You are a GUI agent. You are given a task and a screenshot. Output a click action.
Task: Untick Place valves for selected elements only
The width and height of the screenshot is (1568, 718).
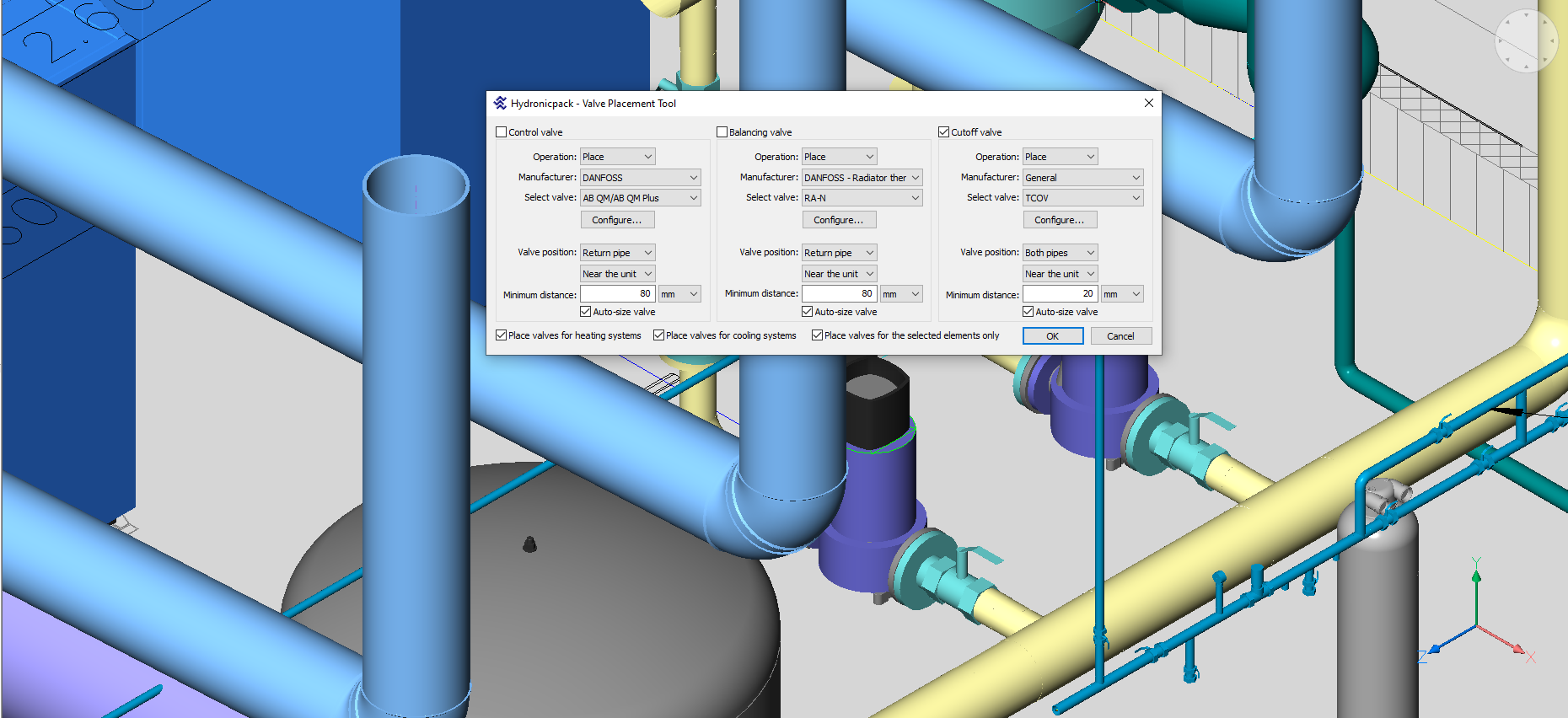[818, 335]
